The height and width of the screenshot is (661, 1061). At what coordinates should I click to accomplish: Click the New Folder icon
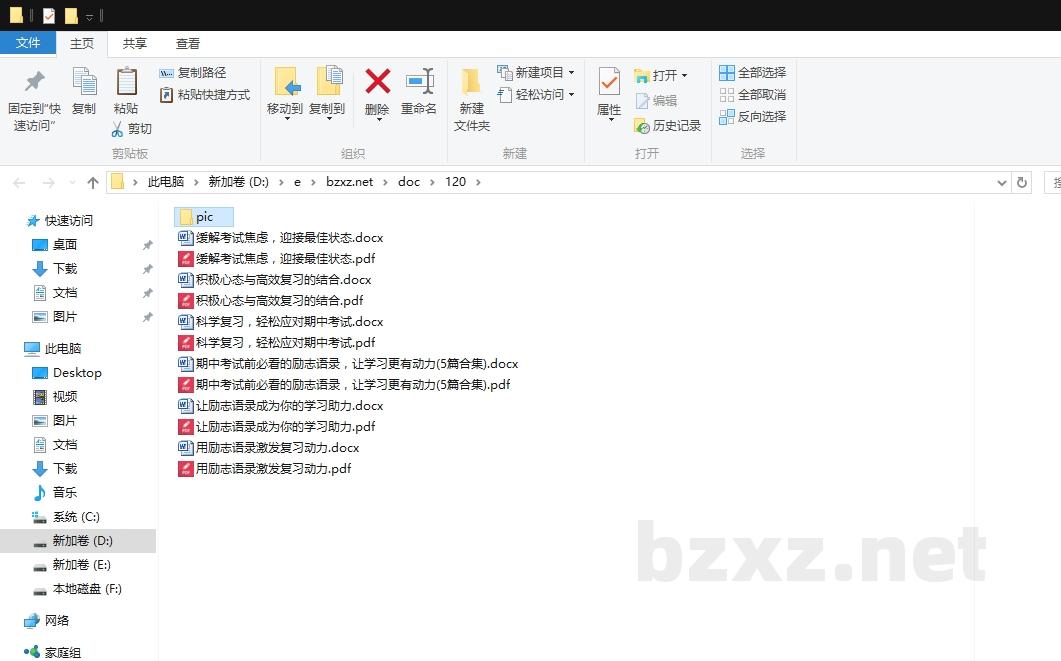tap(471, 82)
